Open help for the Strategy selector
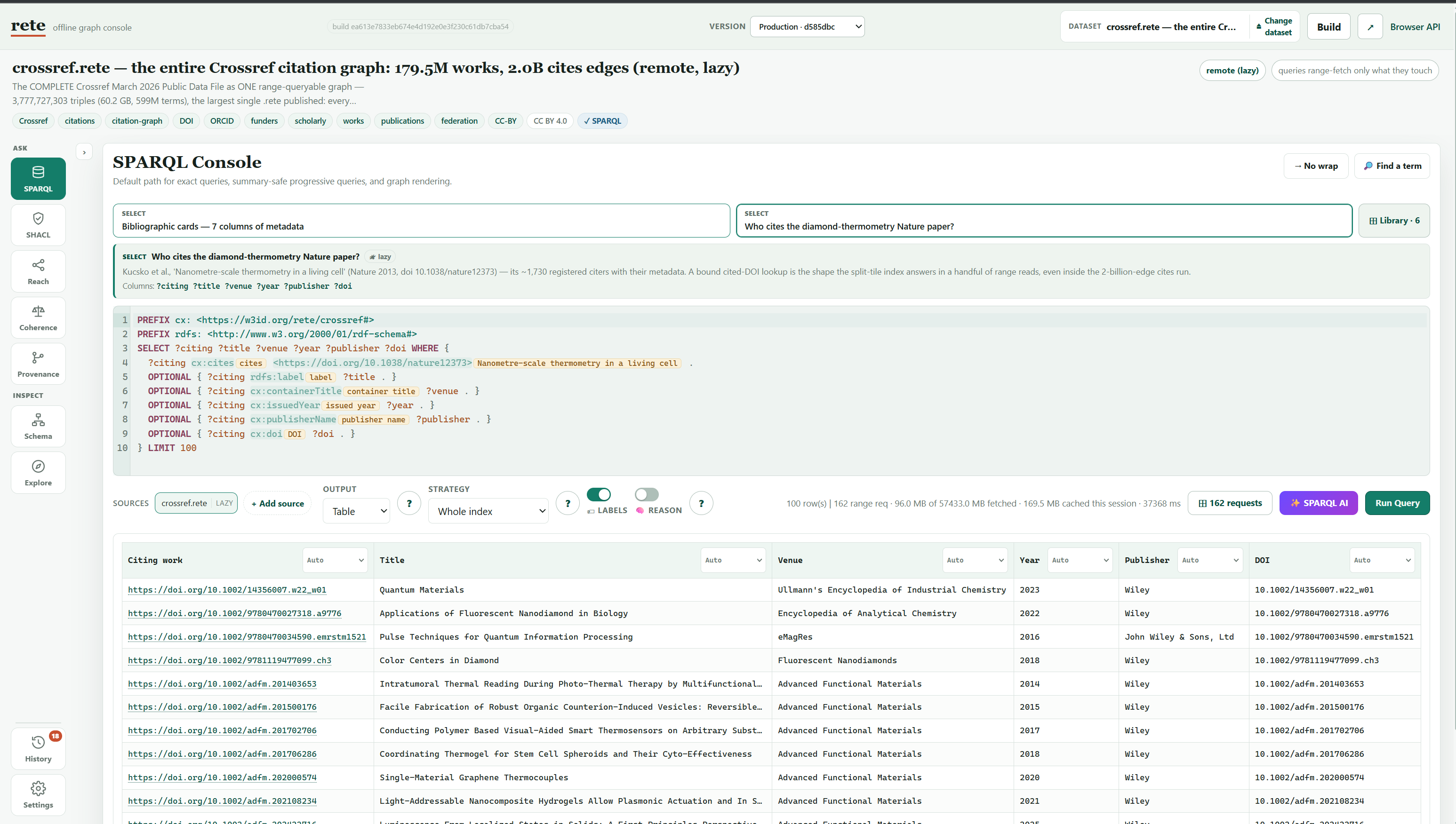Screen dimensions: 1456x824 click(x=568, y=503)
